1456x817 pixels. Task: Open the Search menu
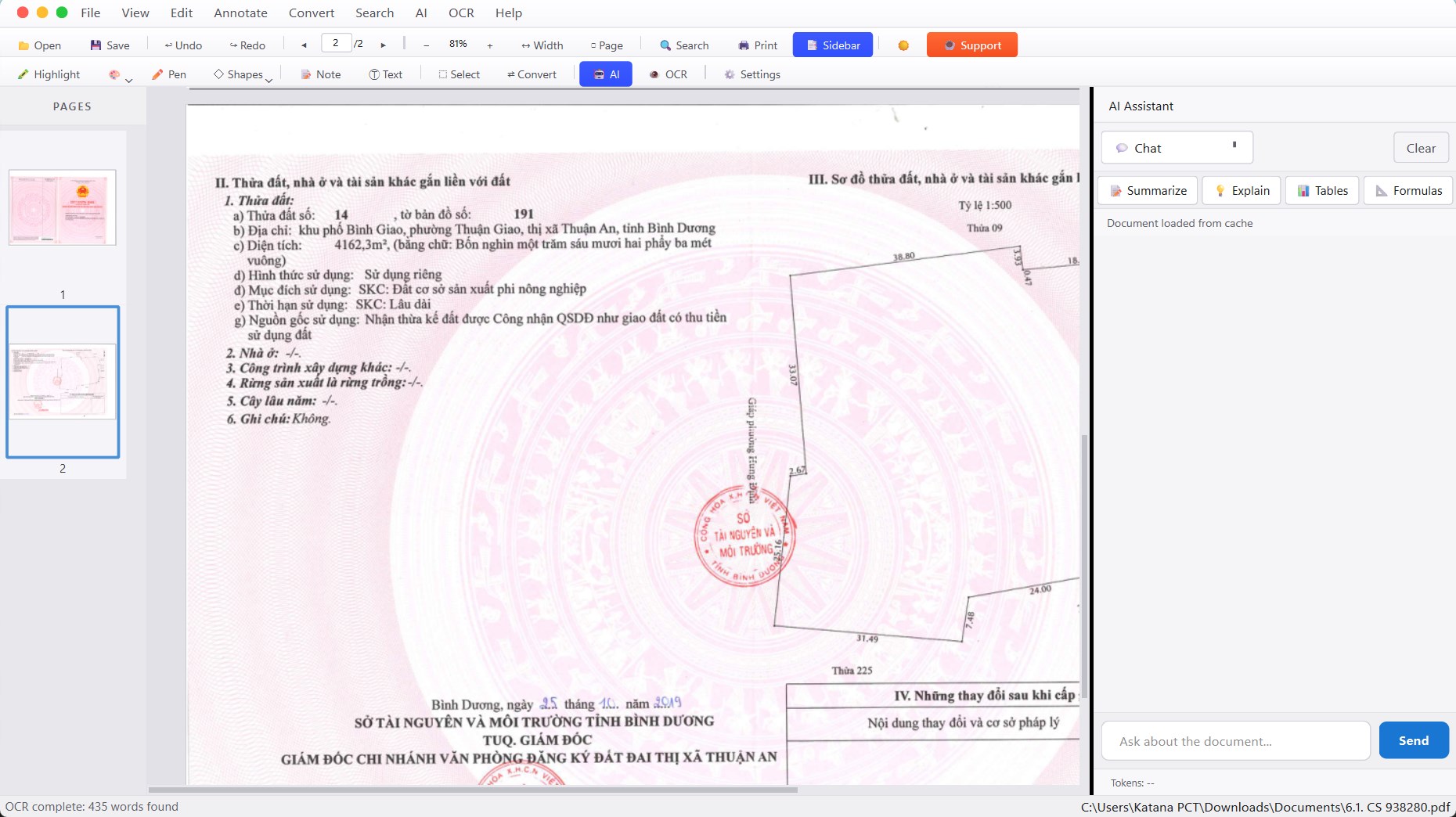tap(375, 13)
